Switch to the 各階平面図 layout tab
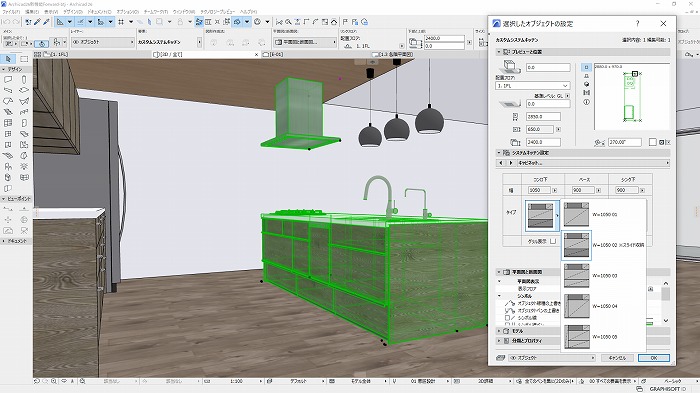Screen dimensions: 700x393 tap(393, 54)
